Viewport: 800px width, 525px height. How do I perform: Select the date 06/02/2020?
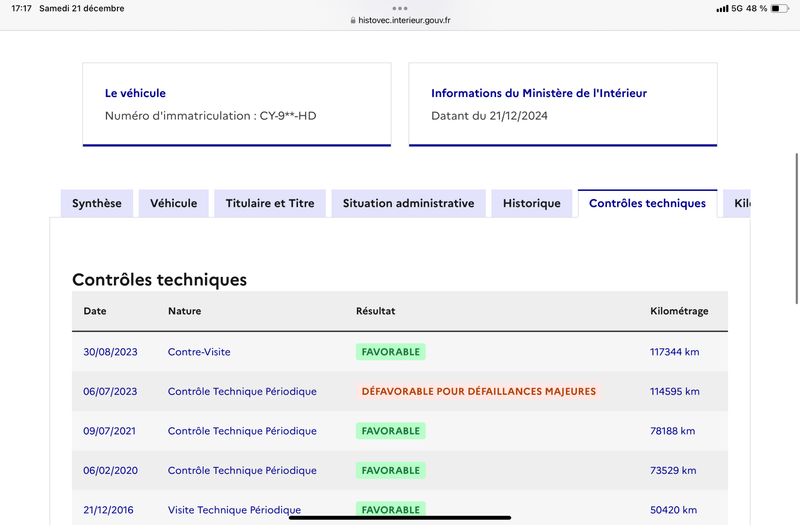point(110,470)
